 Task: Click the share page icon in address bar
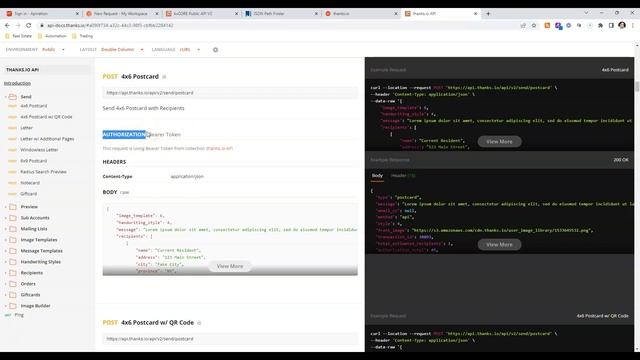523,25
